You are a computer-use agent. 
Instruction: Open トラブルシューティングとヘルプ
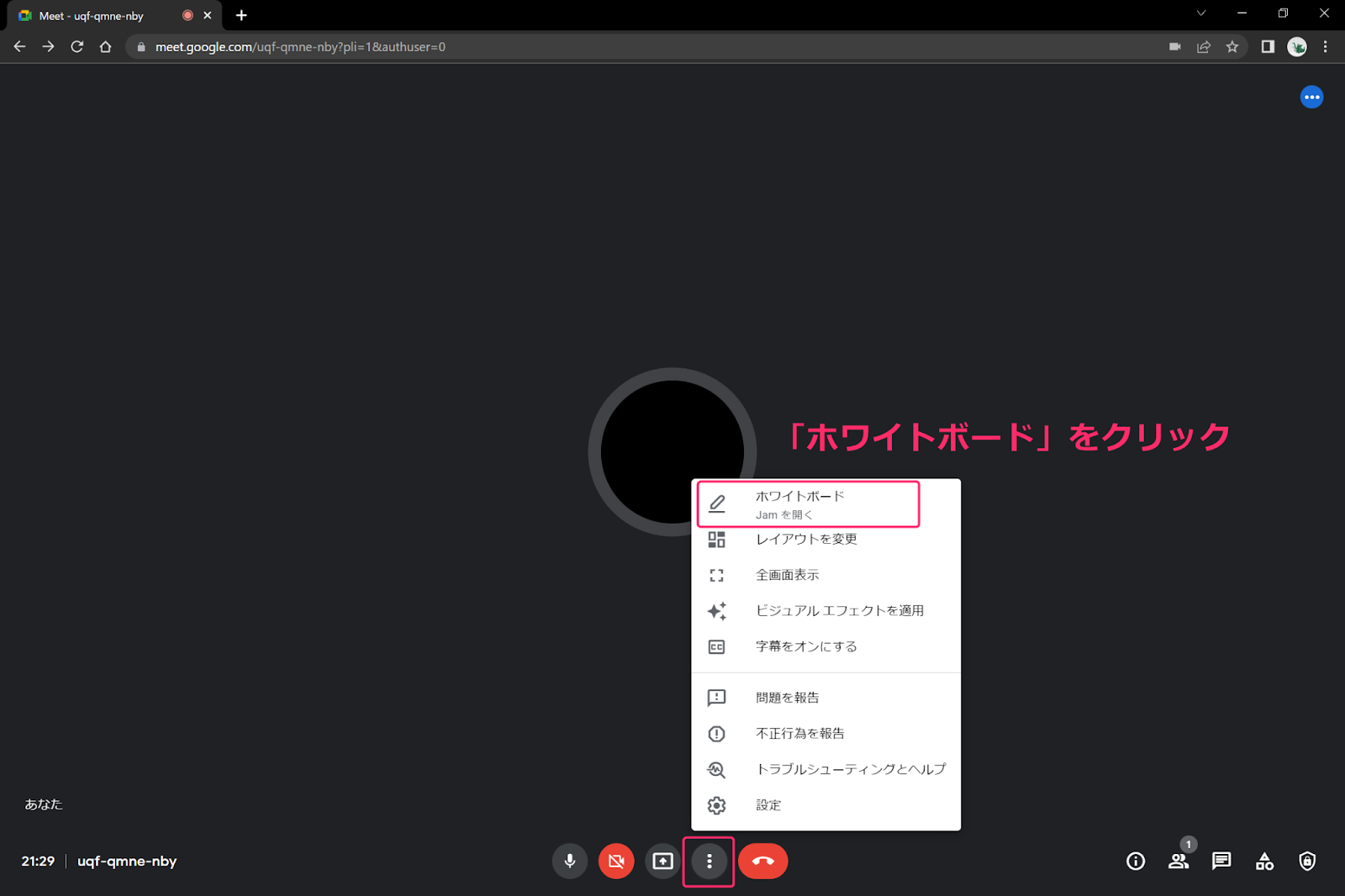coord(850,769)
